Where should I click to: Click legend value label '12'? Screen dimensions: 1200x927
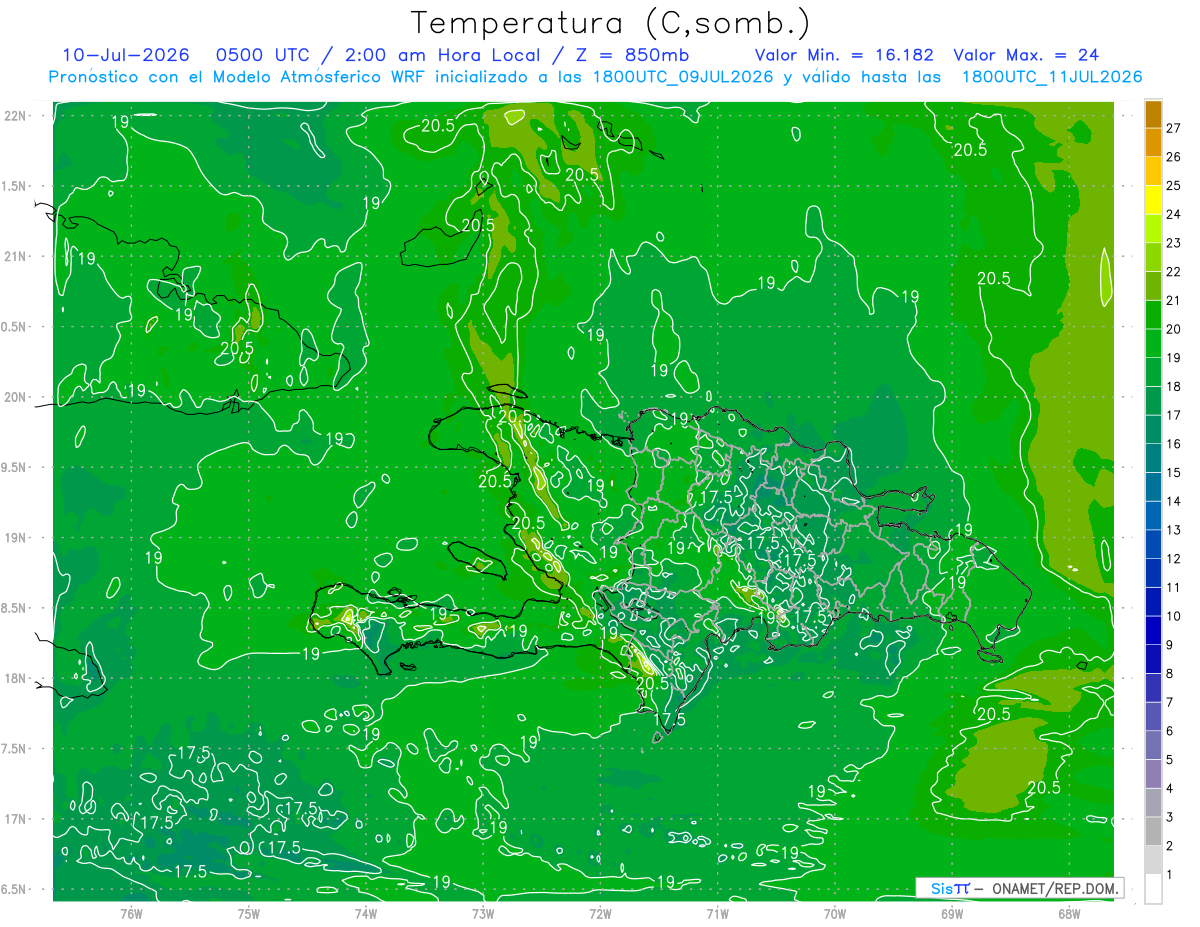1173,559
